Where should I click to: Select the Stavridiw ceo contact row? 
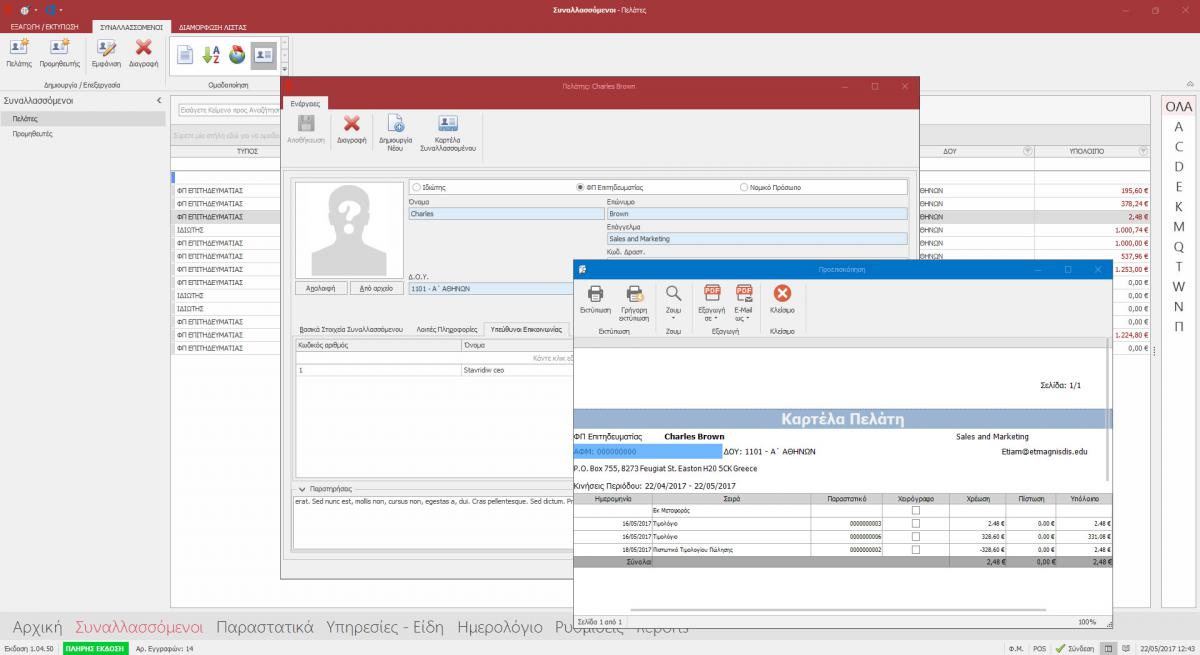coord(436,369)
